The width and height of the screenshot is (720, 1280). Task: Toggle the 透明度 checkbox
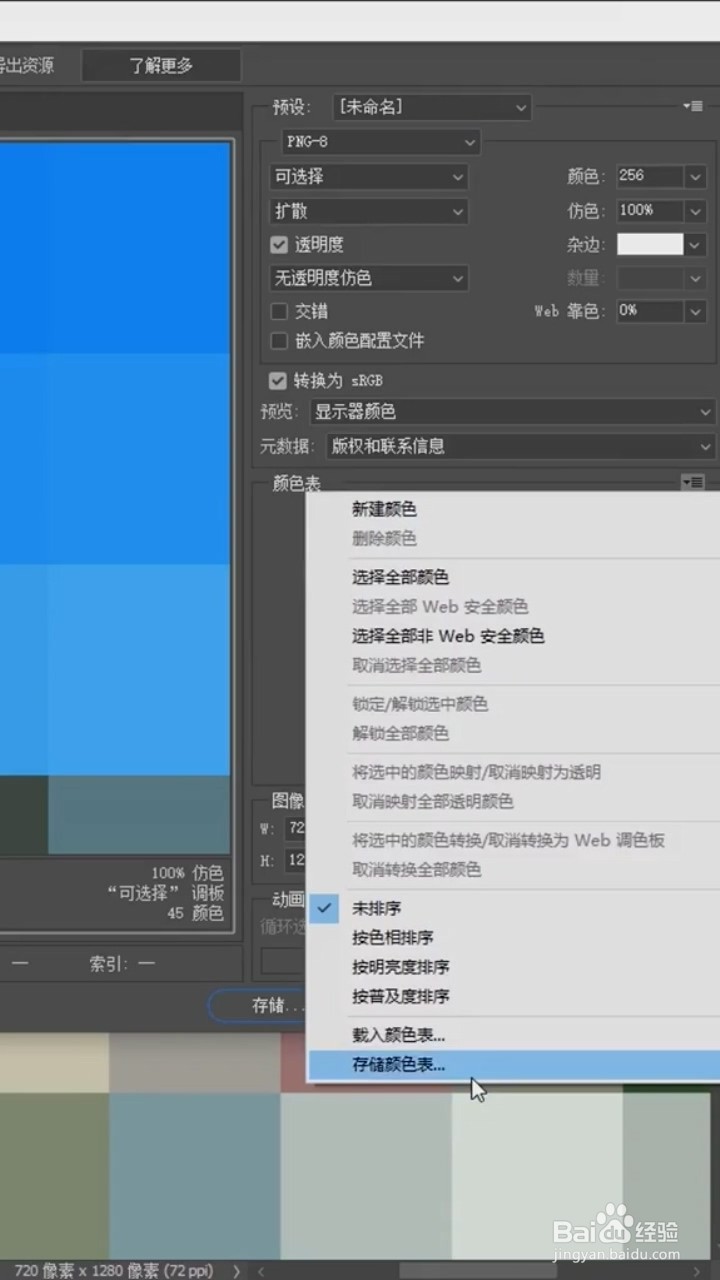[279, 244]
